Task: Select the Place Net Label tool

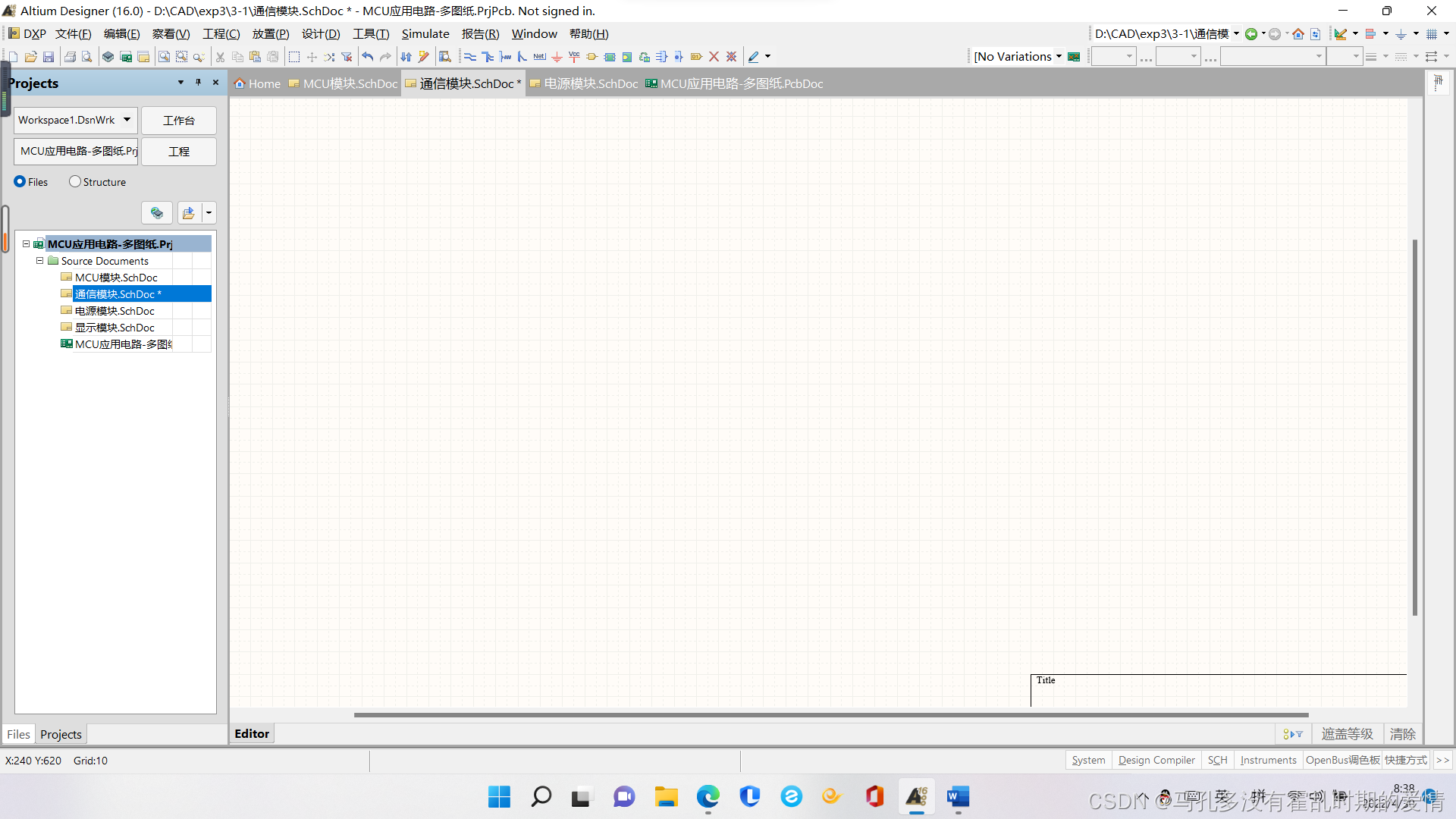Action: (x=539, y=57)
